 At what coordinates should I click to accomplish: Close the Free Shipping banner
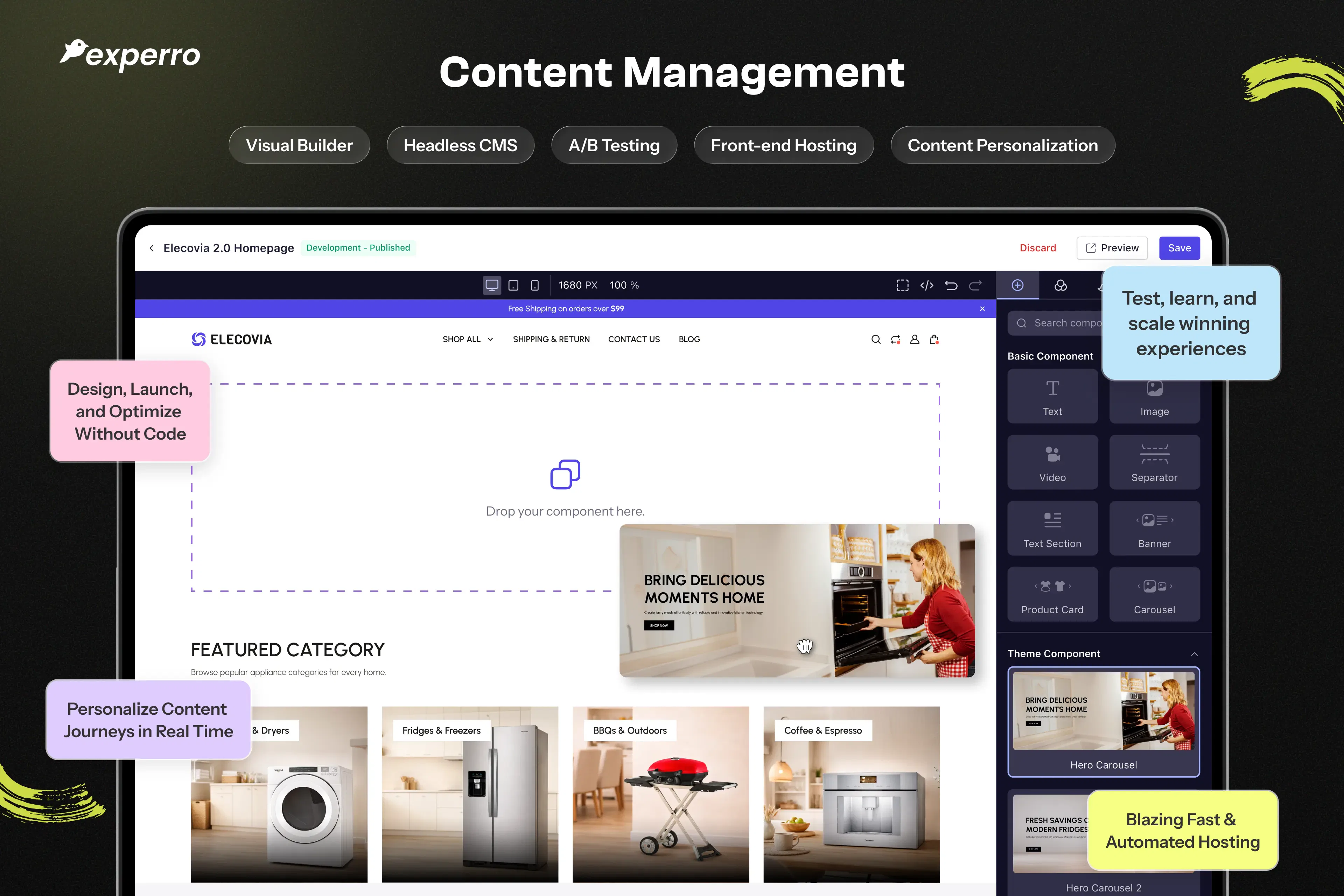tap(982, 309)
